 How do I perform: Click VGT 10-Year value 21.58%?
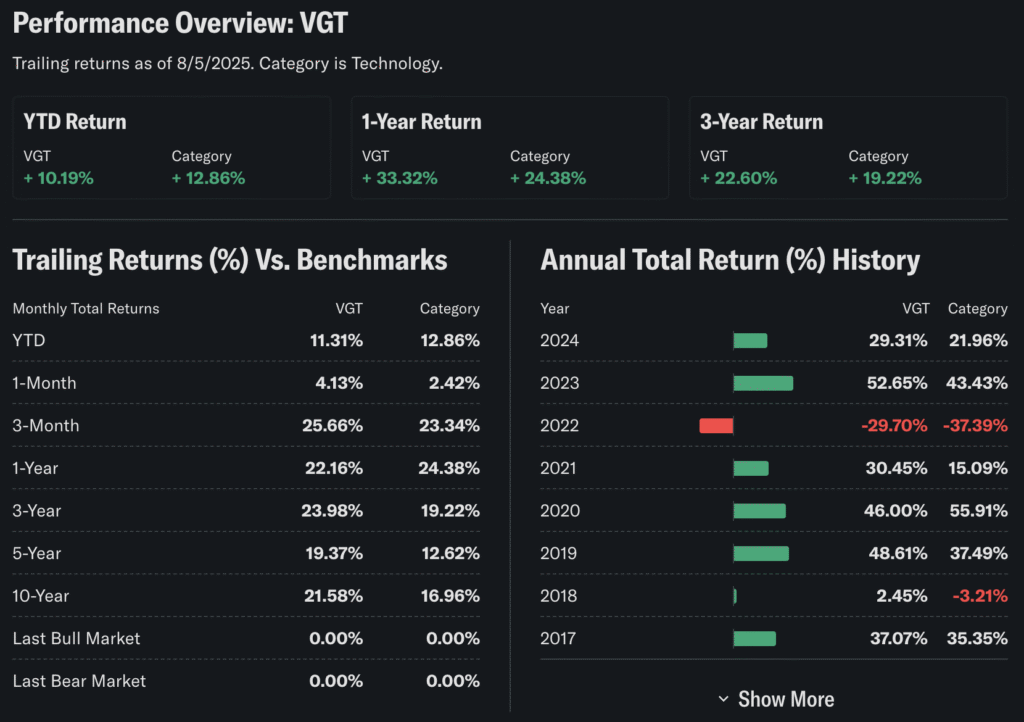tap(333, 596)
